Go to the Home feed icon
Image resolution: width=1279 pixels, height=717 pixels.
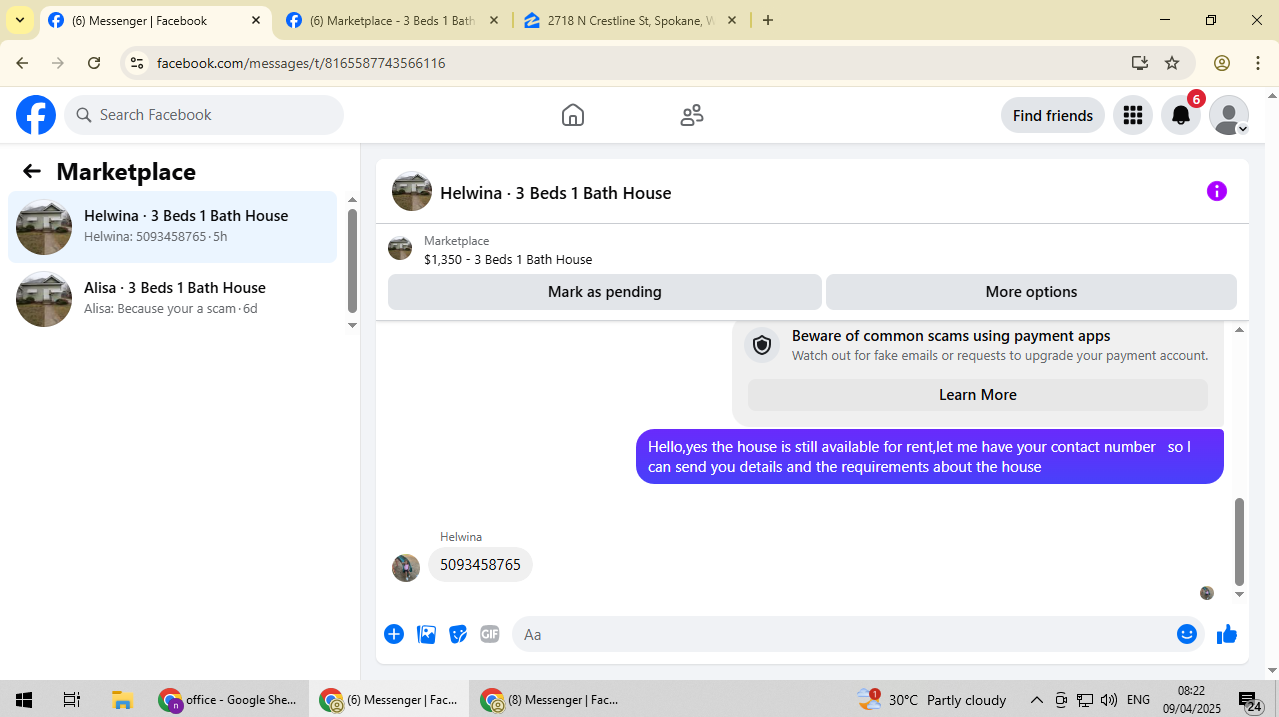(x=573, y=115)
